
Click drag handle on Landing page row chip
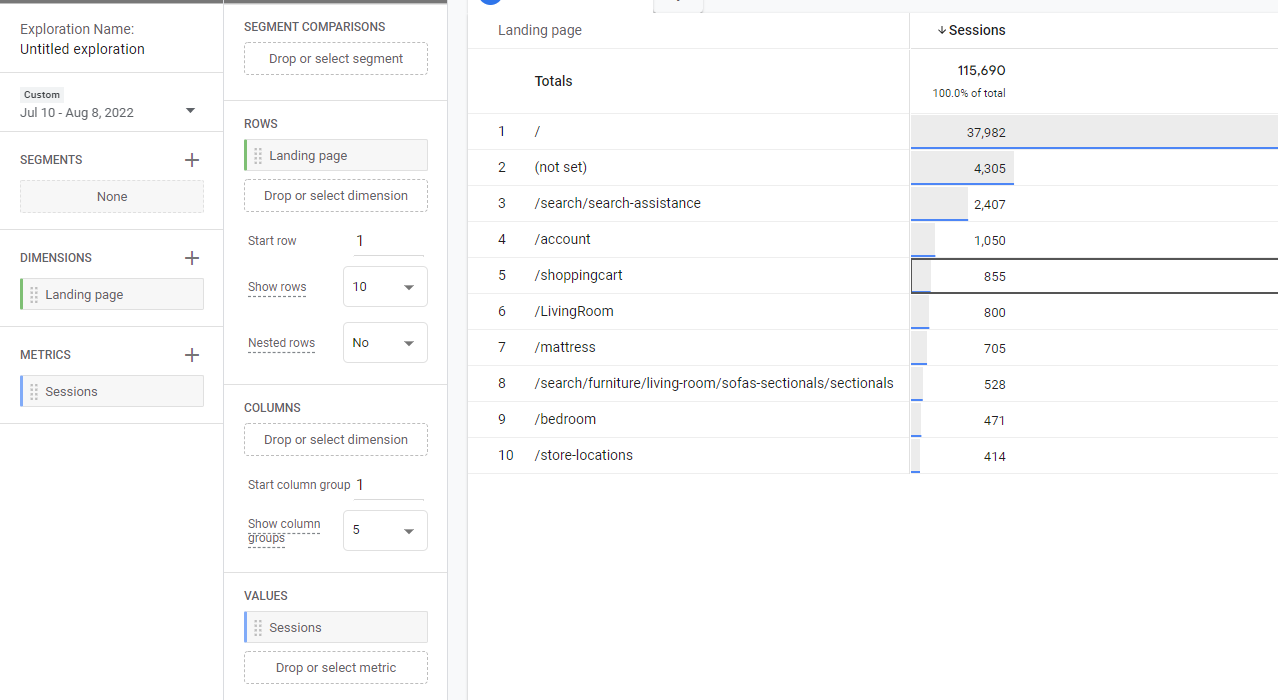click(258, 156)
